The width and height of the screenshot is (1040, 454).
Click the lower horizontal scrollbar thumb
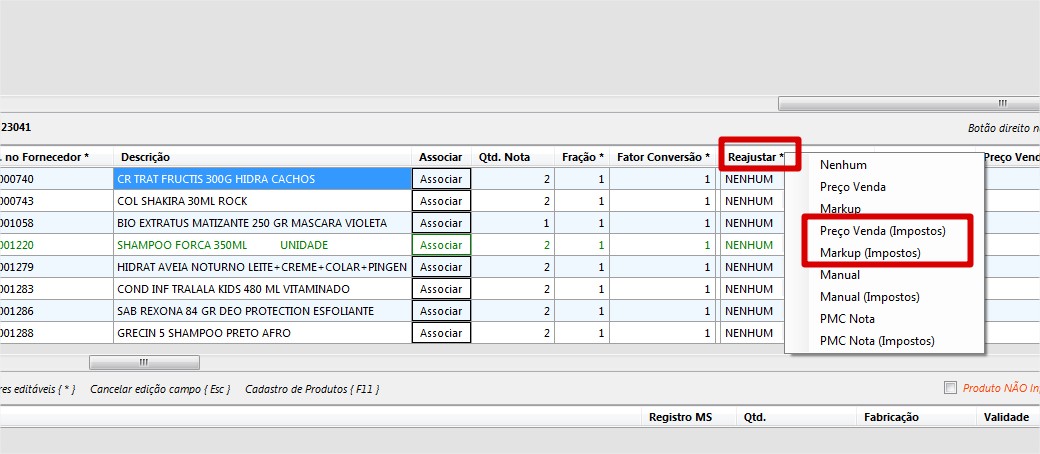coord(144,362)
